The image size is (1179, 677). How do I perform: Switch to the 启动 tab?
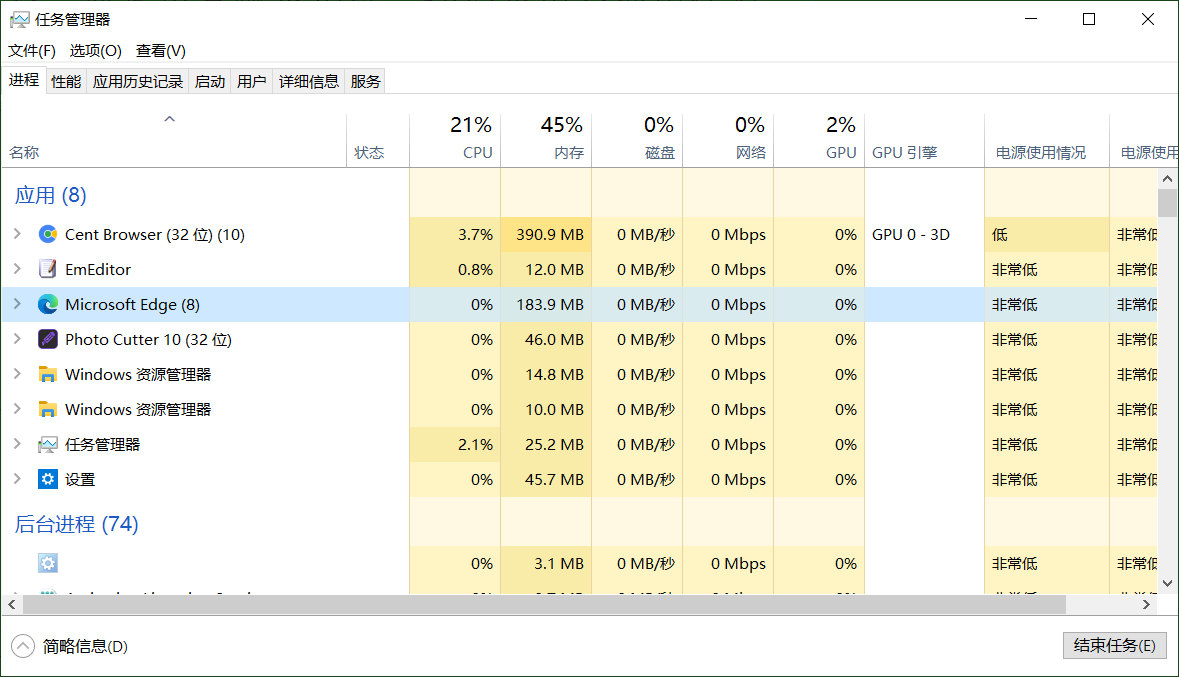(209, 80)
